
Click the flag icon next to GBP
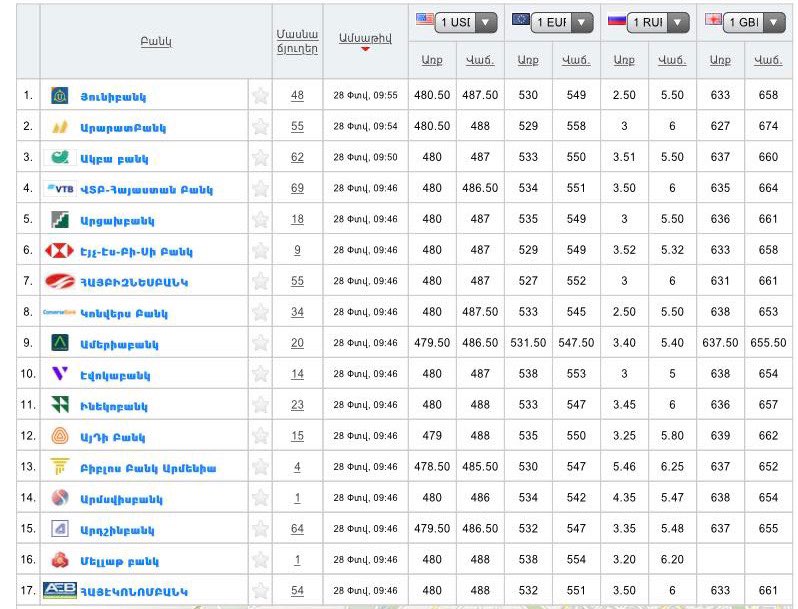click(x=713, y=19)
